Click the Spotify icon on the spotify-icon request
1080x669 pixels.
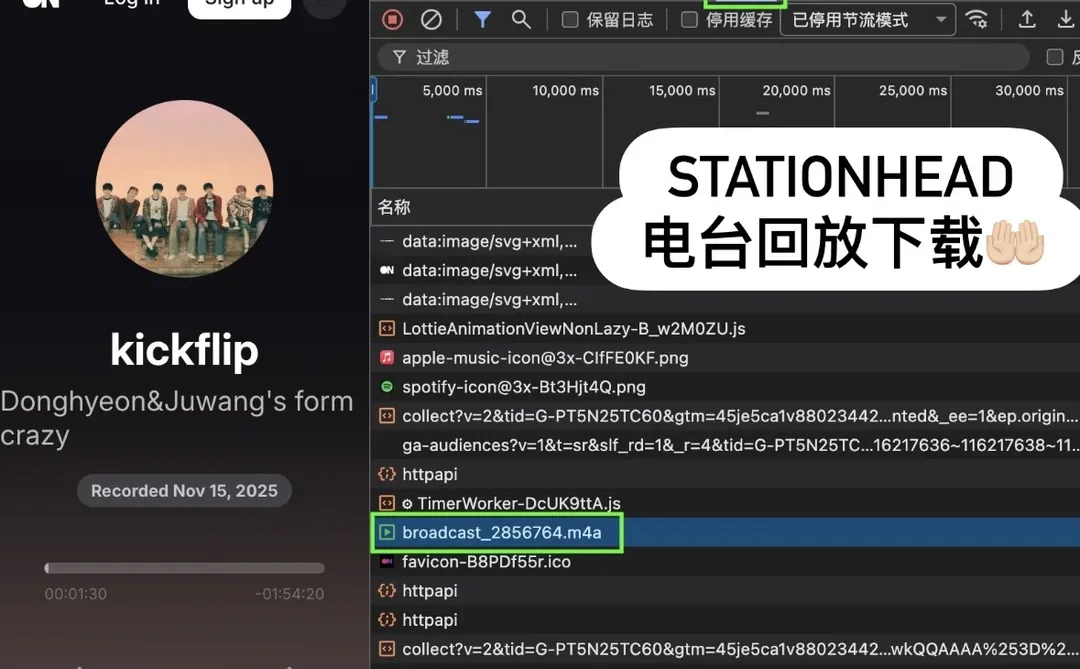(x=387, y=386)
